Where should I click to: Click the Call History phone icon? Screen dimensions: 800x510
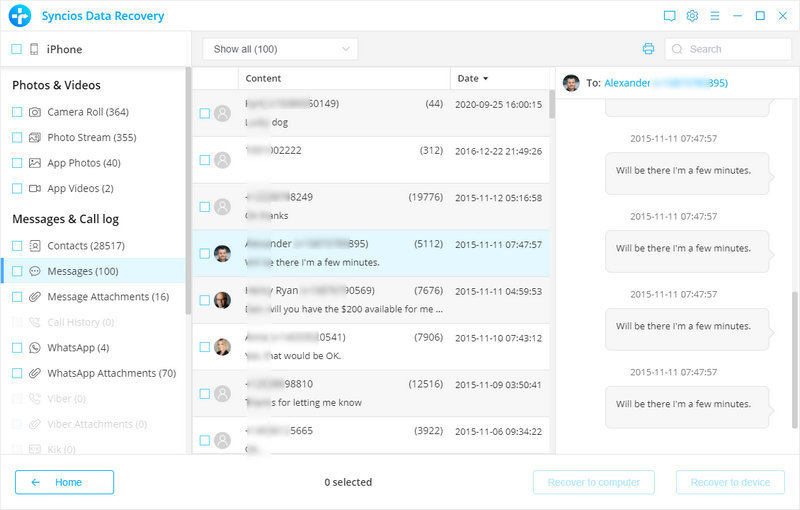click(35, 322)
